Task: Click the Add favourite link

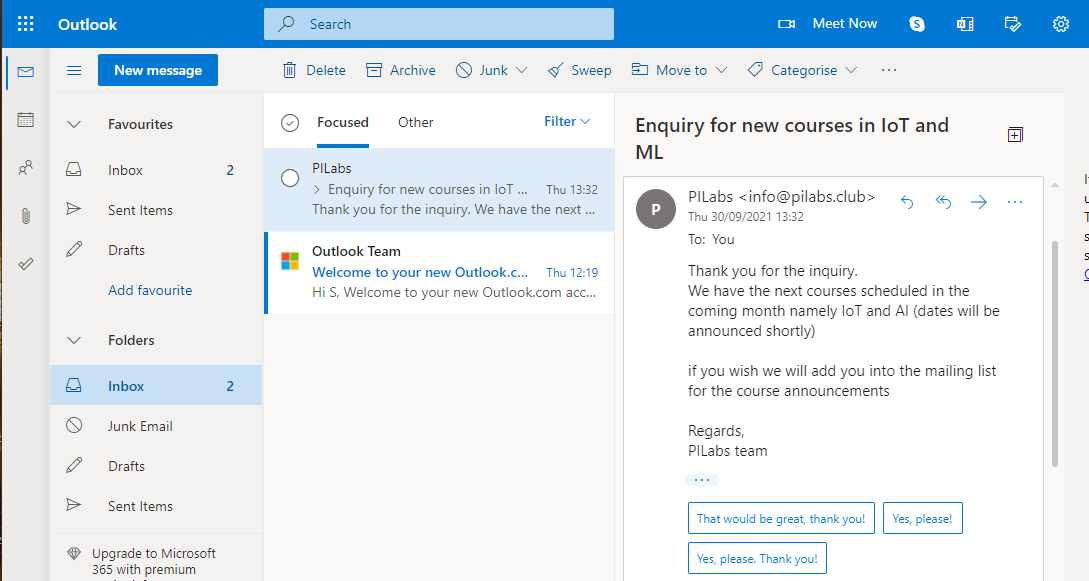Action: (150, 290)
